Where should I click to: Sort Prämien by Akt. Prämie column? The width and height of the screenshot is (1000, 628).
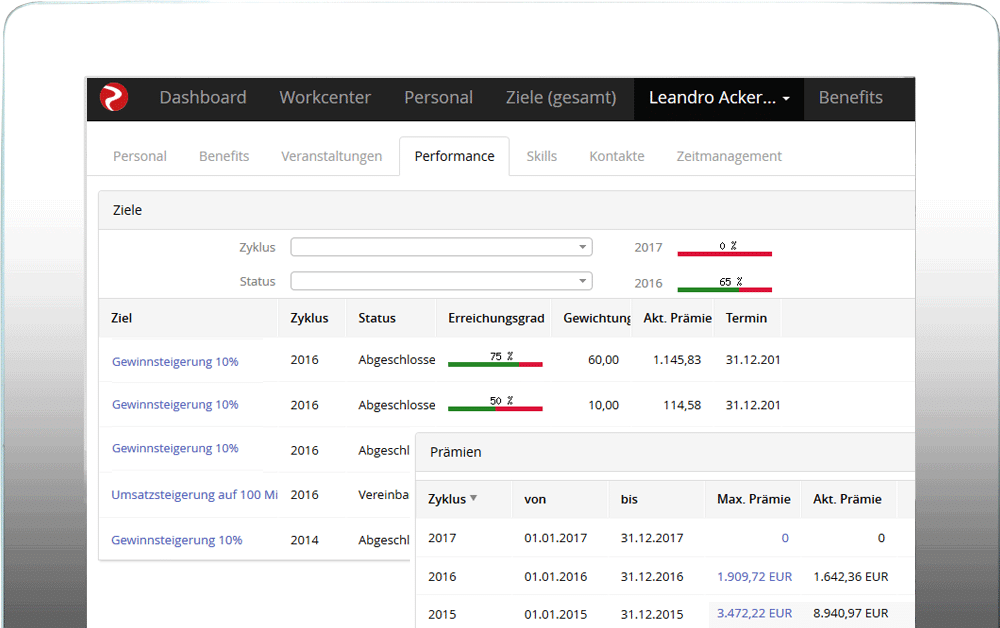coord(847,499)
